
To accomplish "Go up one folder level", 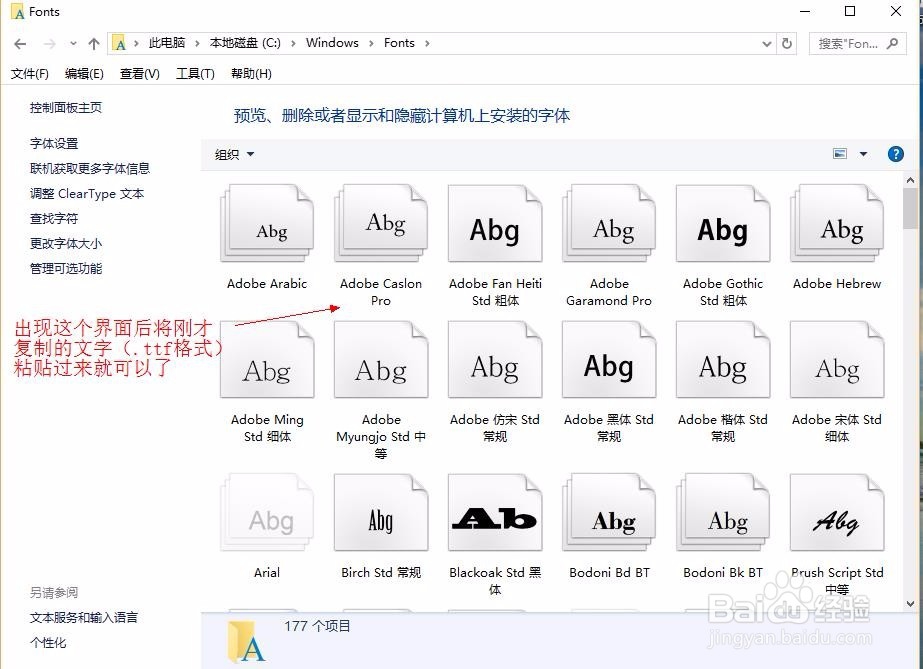I will click(x=94, y=44).
